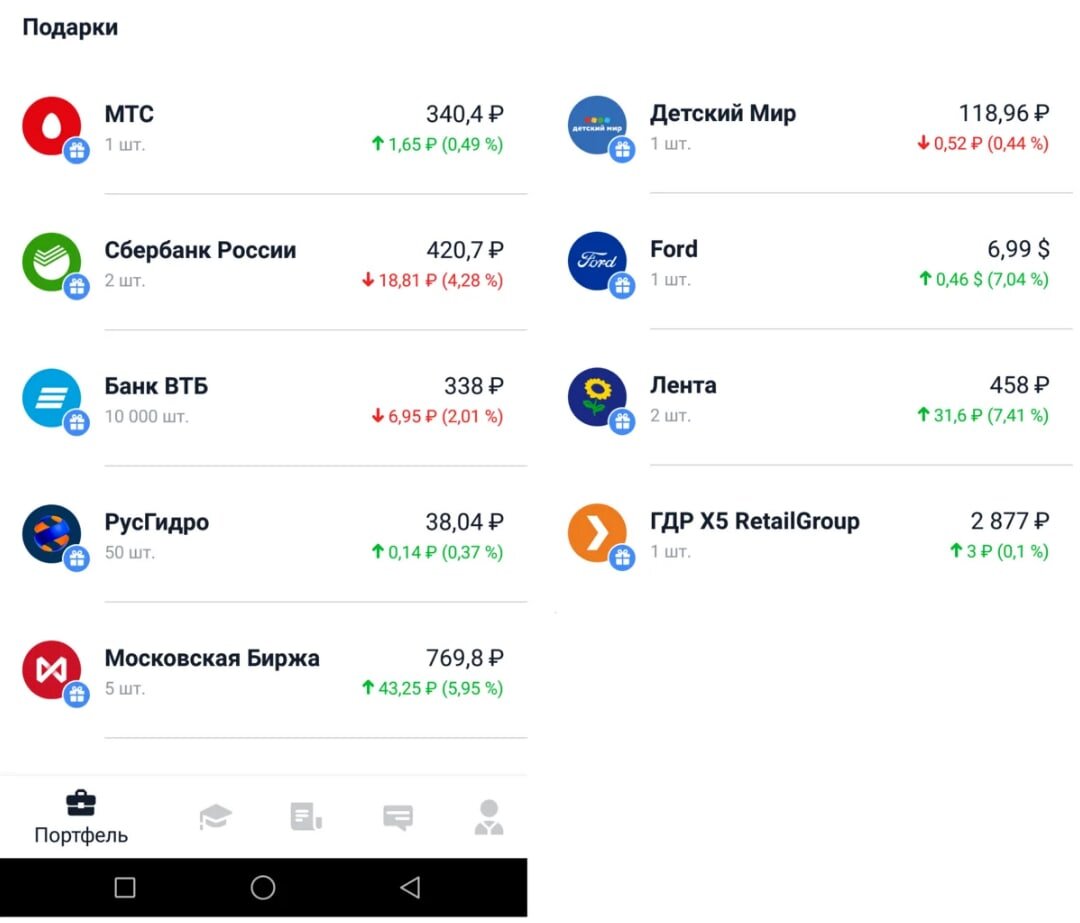Tap the orange X5 RetailGroup logo
The height and width of the screenshot is (923, 1080).
tap(597, 533)
